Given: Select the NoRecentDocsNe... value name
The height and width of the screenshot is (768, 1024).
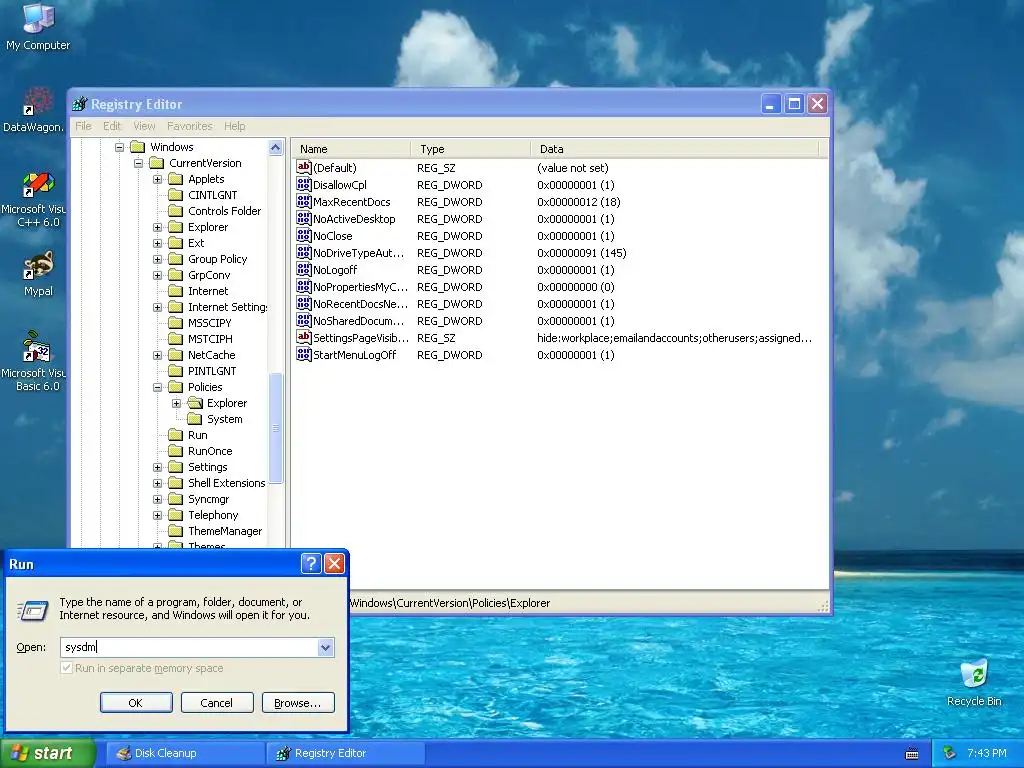Looking at the screenshot, I should pos(360,304).
